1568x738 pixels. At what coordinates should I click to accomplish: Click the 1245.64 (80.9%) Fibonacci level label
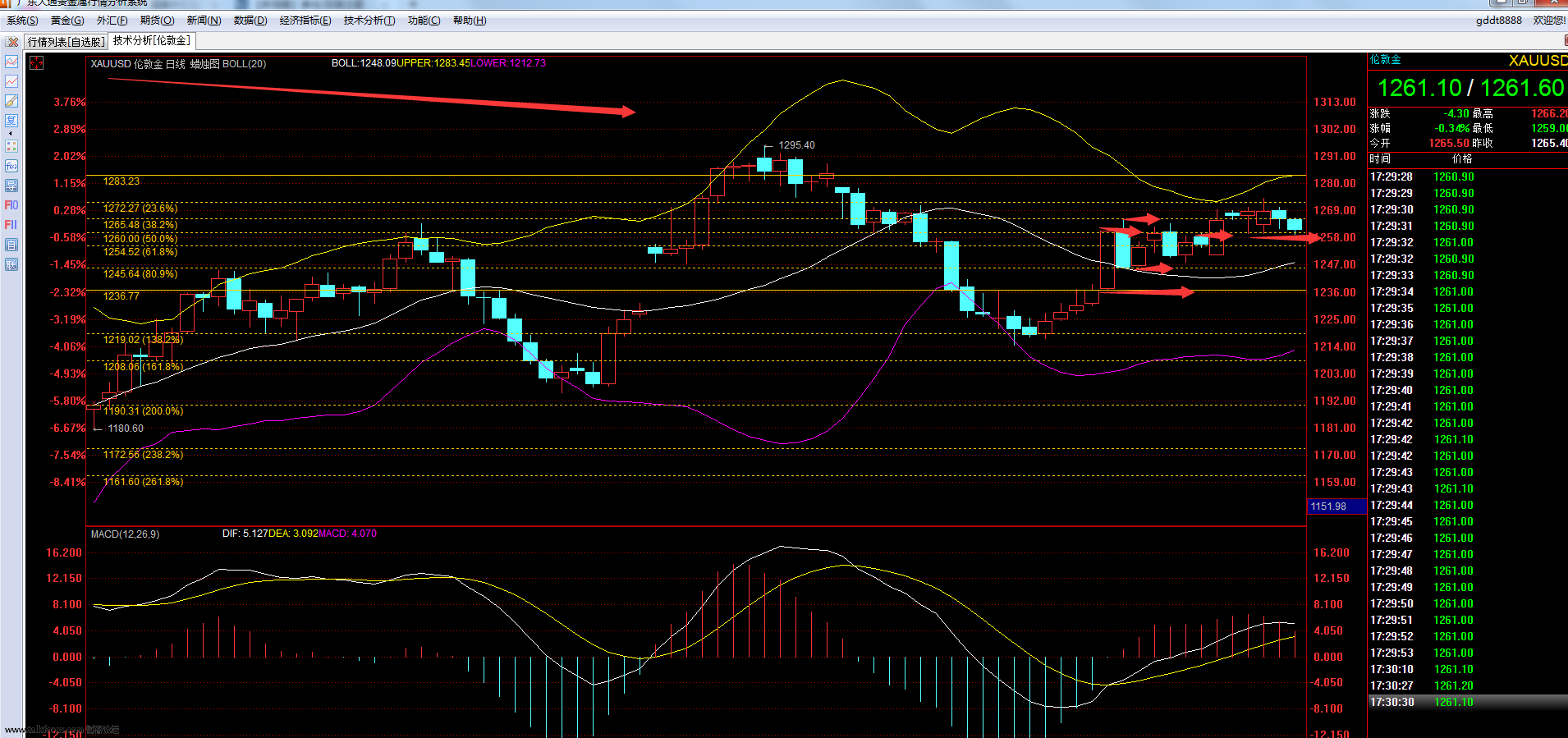140,274
